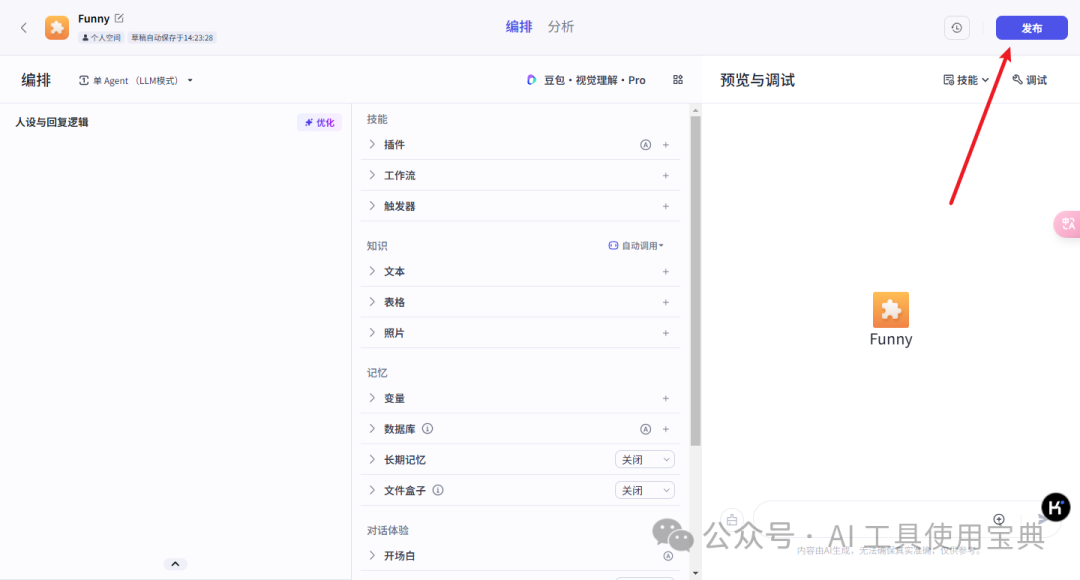Click the grid layout icon beside model
The height and width of the screenshot is (580, 1080).
coord(678,80)
